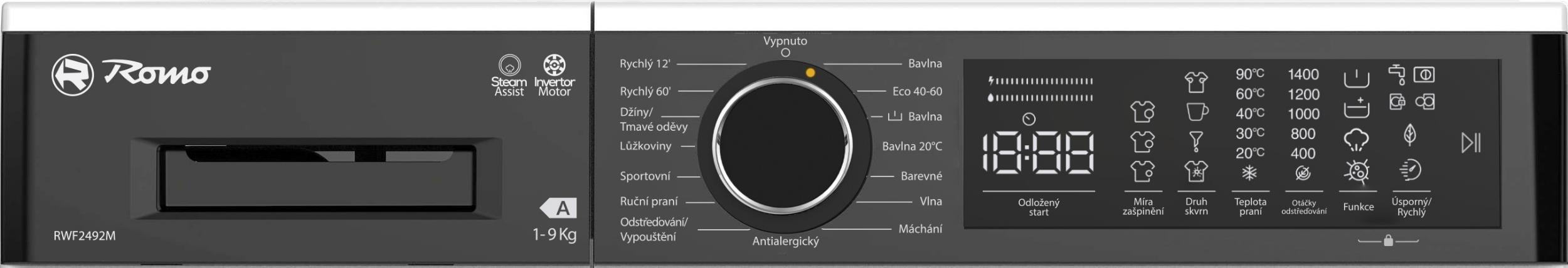Tap the eco leaf icon
The height and width of the screenshot is (268, 1568).
[1409, 135]
